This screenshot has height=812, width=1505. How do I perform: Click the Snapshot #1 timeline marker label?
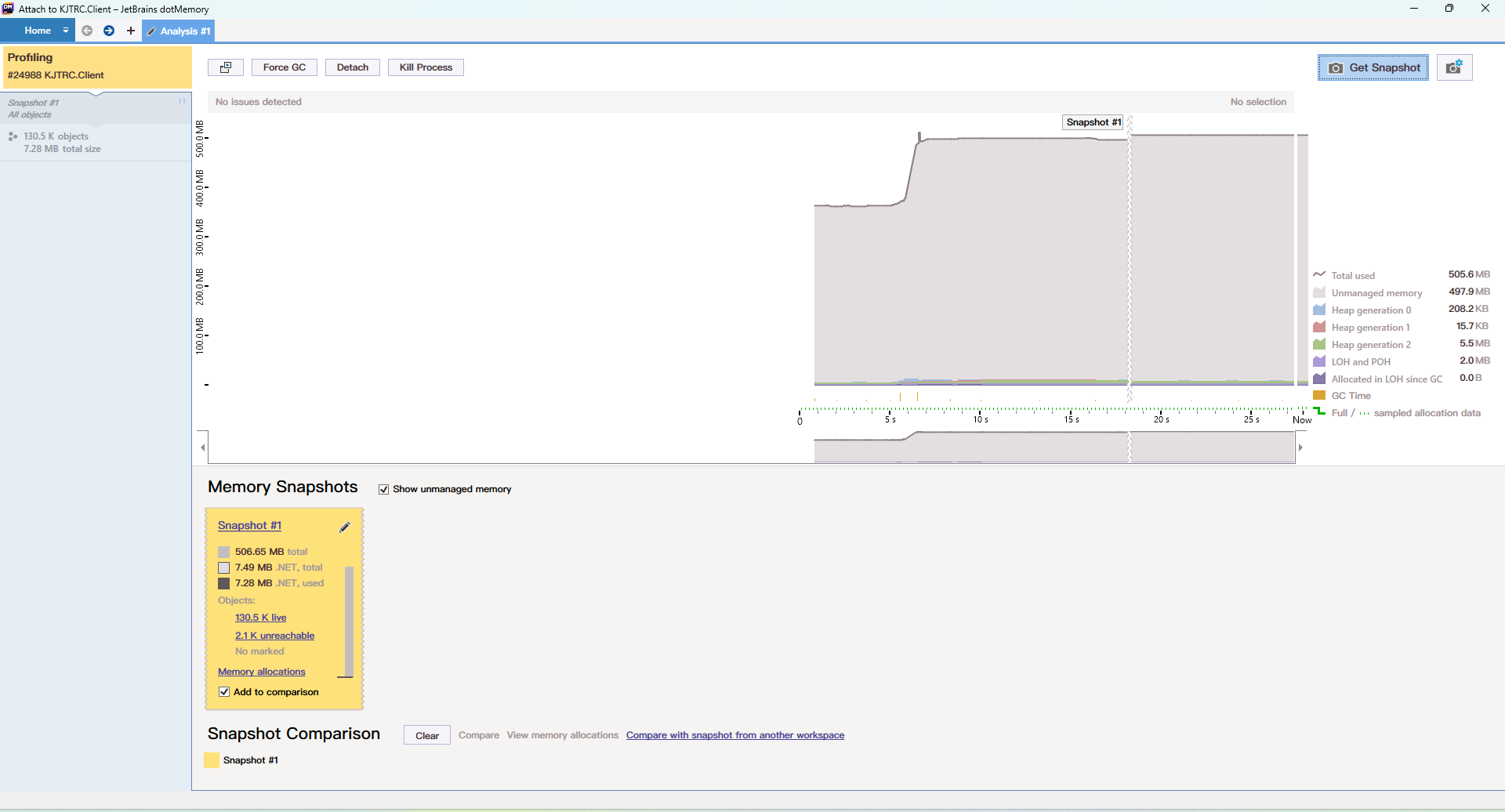tap(1093, 122)
